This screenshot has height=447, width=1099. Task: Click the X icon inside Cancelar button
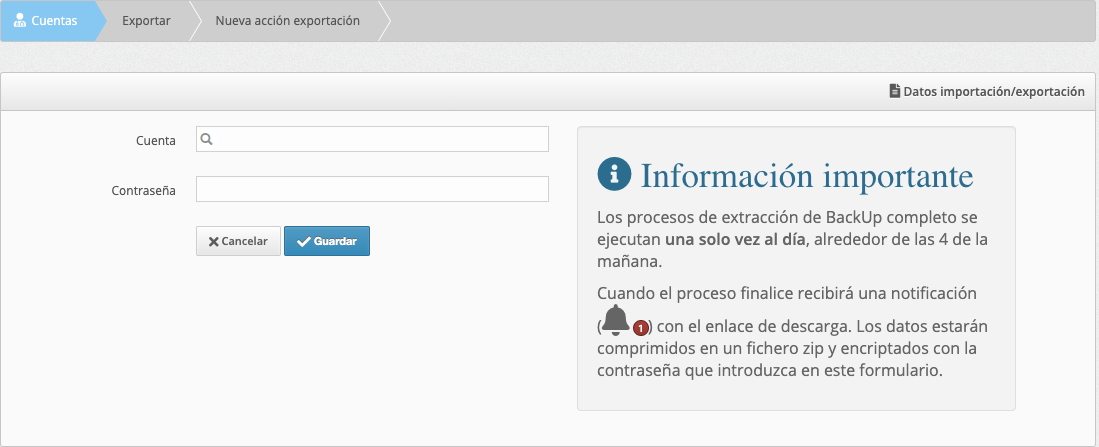[213, 241]
